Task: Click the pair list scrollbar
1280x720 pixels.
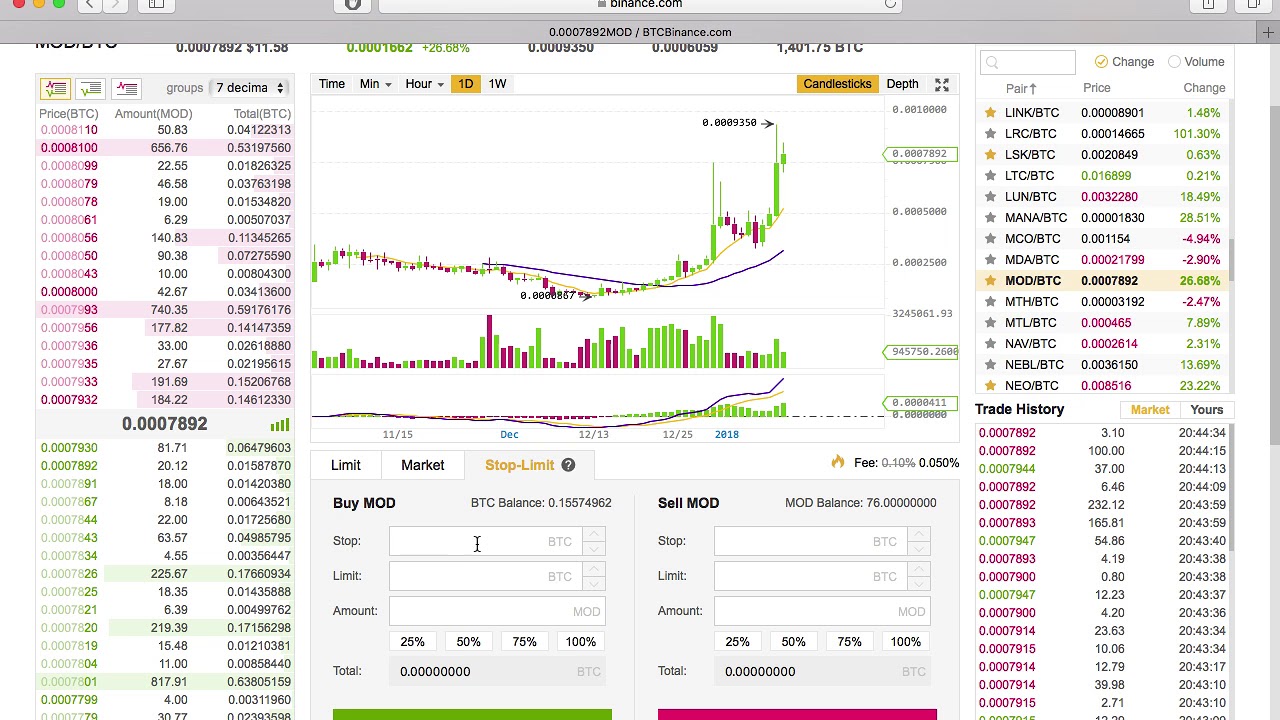Action: pos(1234,260)
